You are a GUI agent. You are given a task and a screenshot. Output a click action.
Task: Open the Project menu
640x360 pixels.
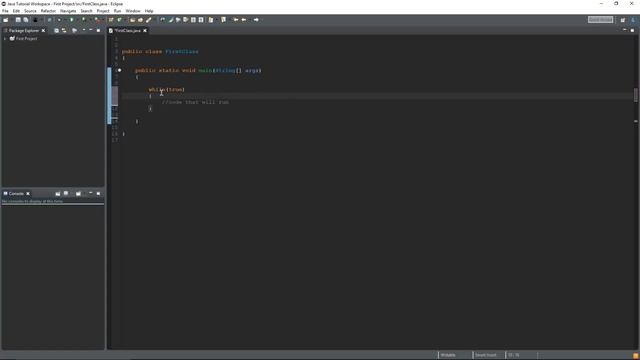103,11
